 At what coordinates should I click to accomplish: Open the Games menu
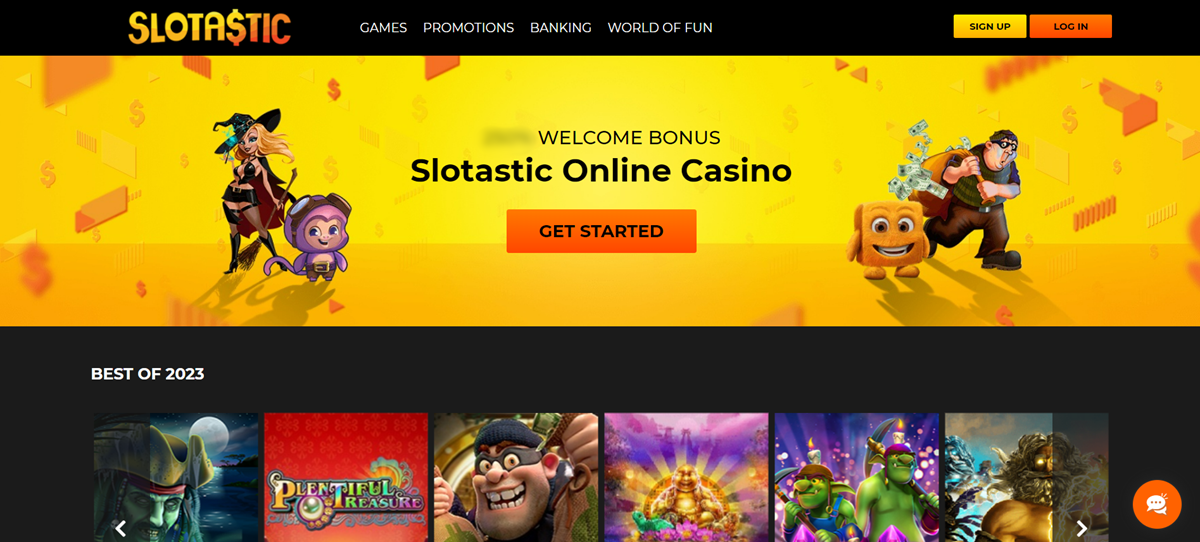click(x=383, y=28)
